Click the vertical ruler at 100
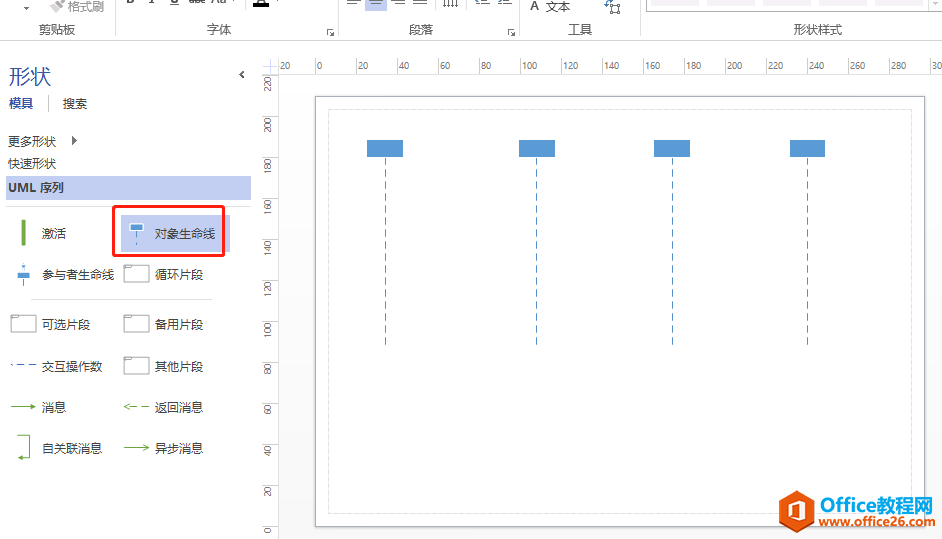 pyautogui.click(x=268, y=329)
